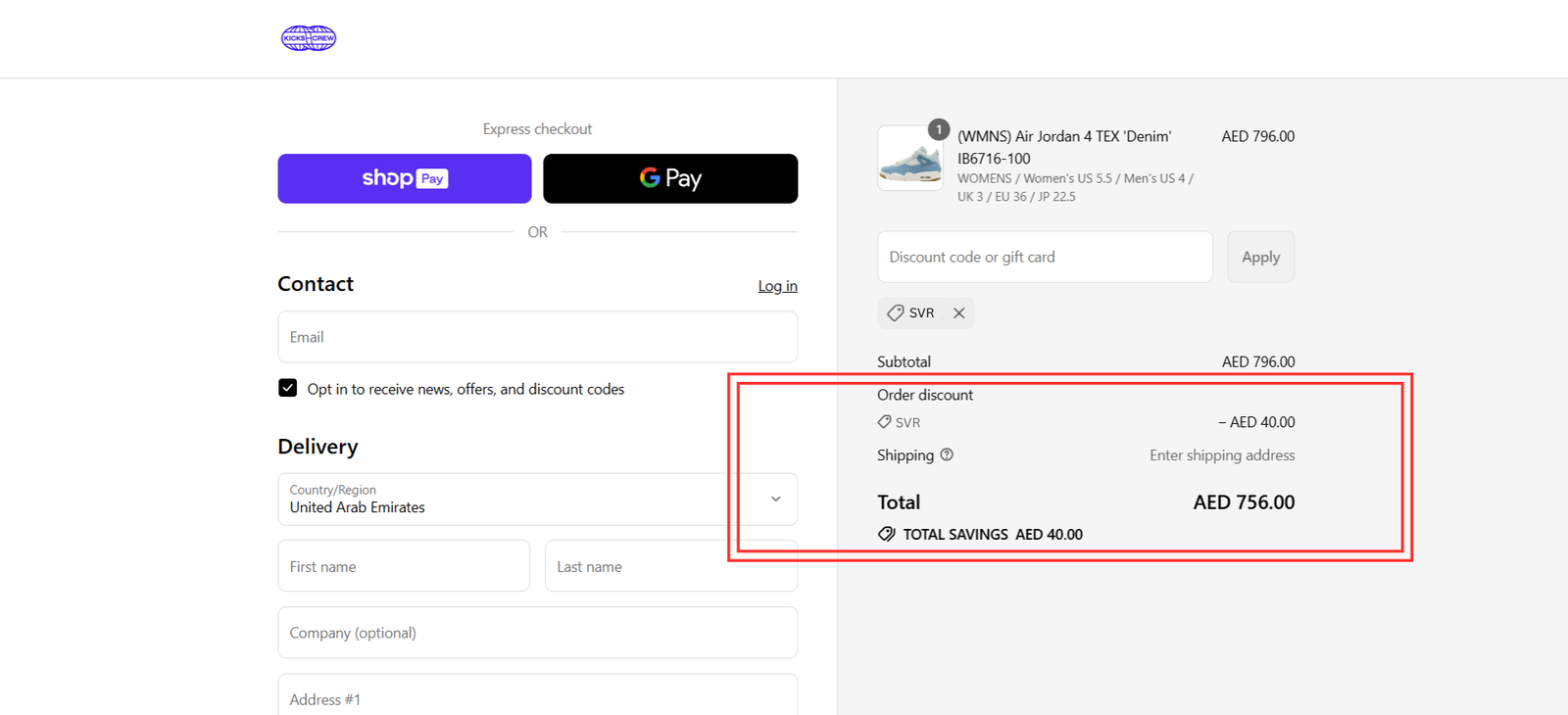Focus the Company (optional) field

pos(538,633)
